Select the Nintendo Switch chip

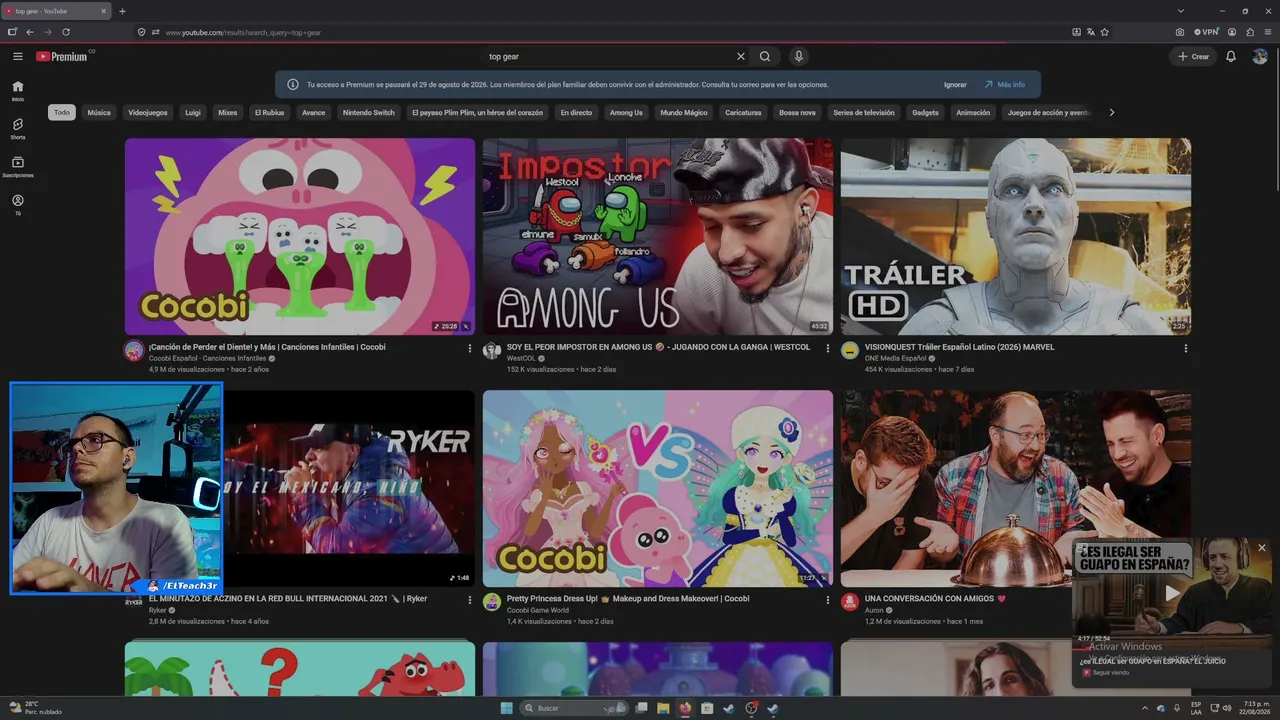point(369,113)
